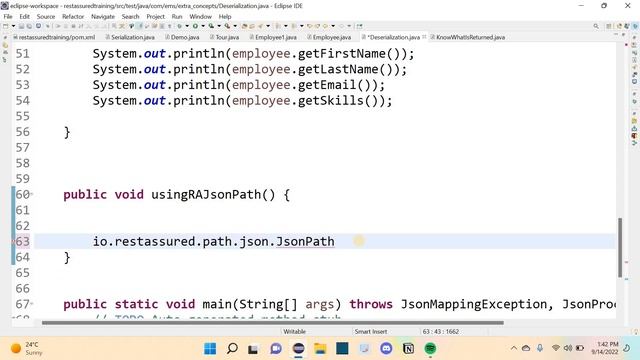Click the Writable status bar entry
Screen dimensions: 640x360
(294, 331)
